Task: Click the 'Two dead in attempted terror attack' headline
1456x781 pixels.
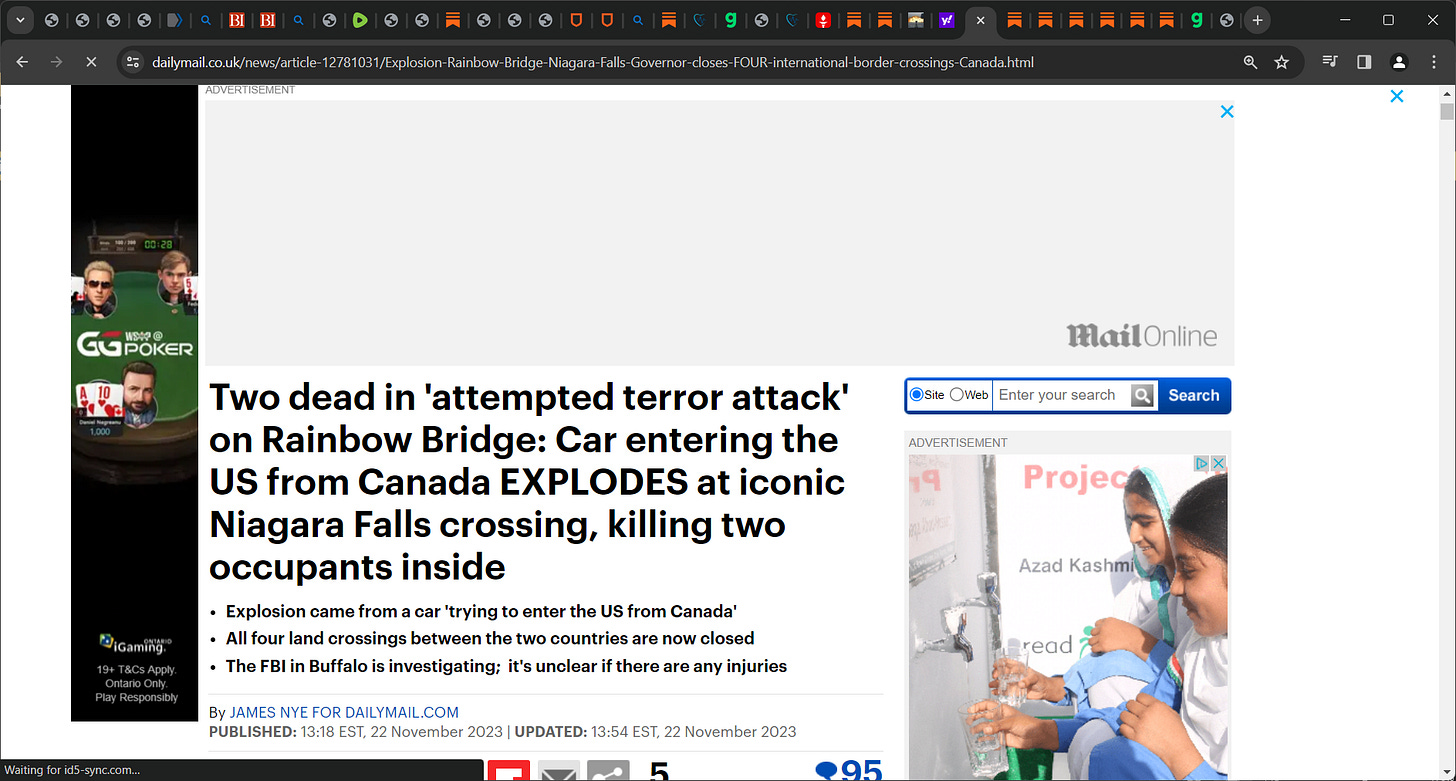Action: pos(529,482)
